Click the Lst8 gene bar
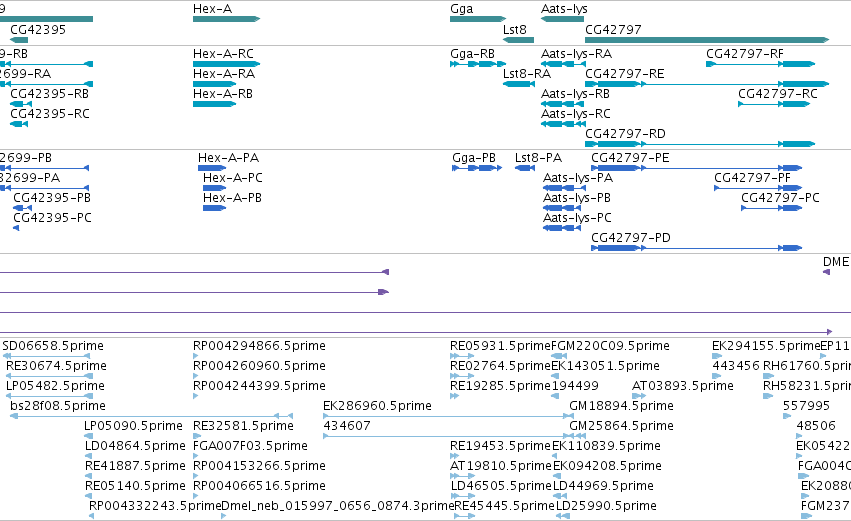 tap(518, 40)
